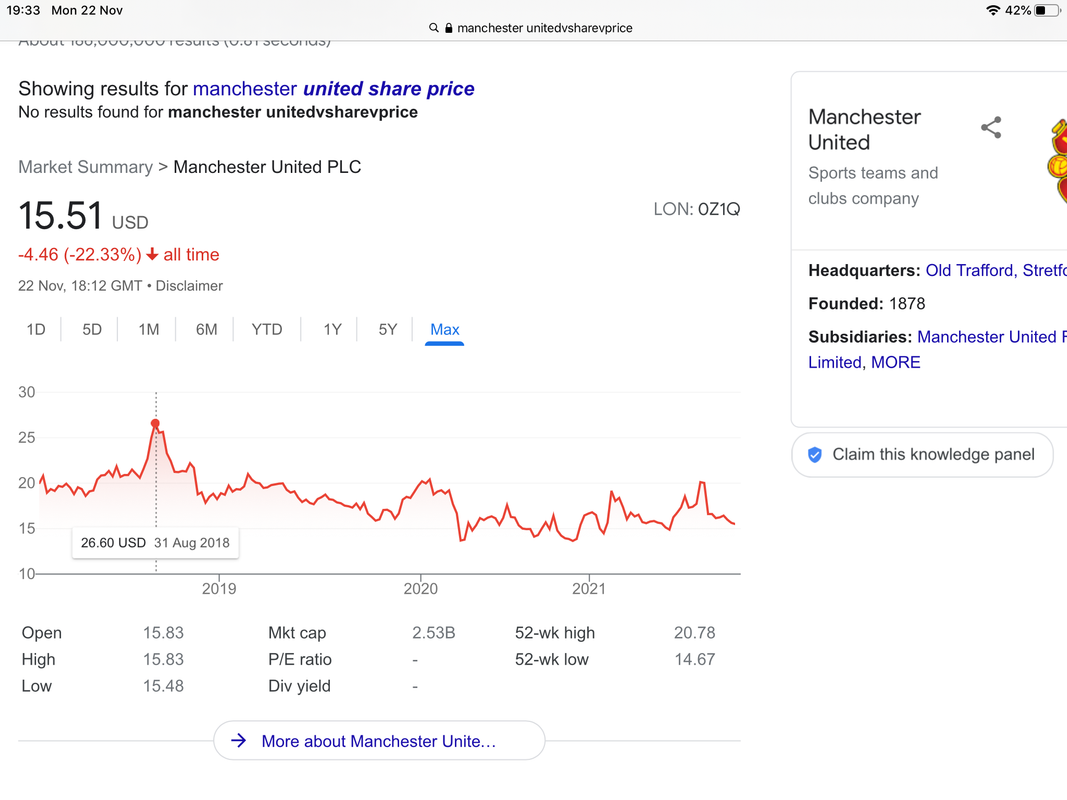Tap the Mkt cap value 2.53B

433,633
